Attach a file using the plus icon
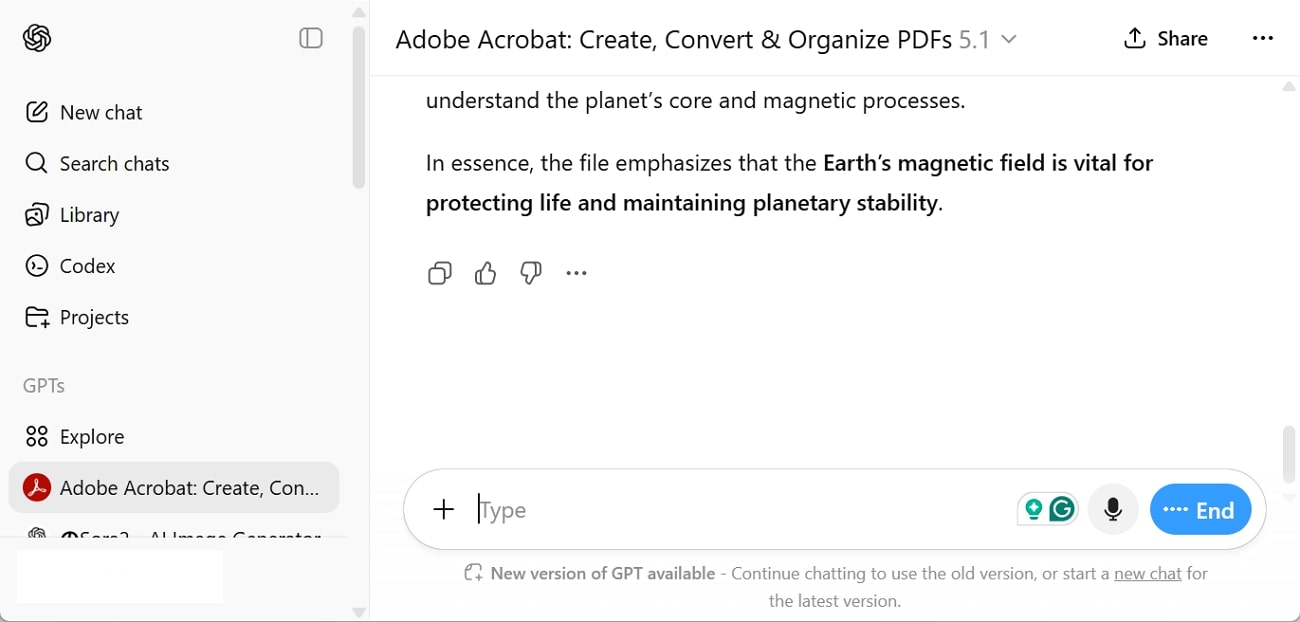The height and width of the screenshot is (622, 1300). [x=444, y=509]
